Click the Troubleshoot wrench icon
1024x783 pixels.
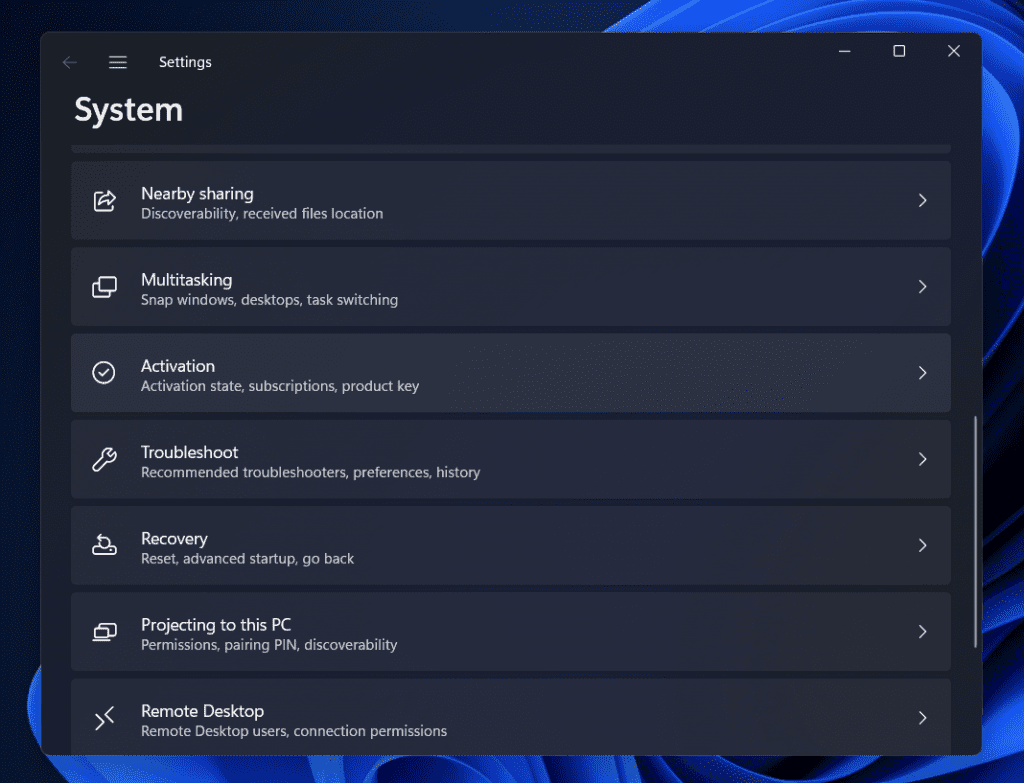click(104, 459)
